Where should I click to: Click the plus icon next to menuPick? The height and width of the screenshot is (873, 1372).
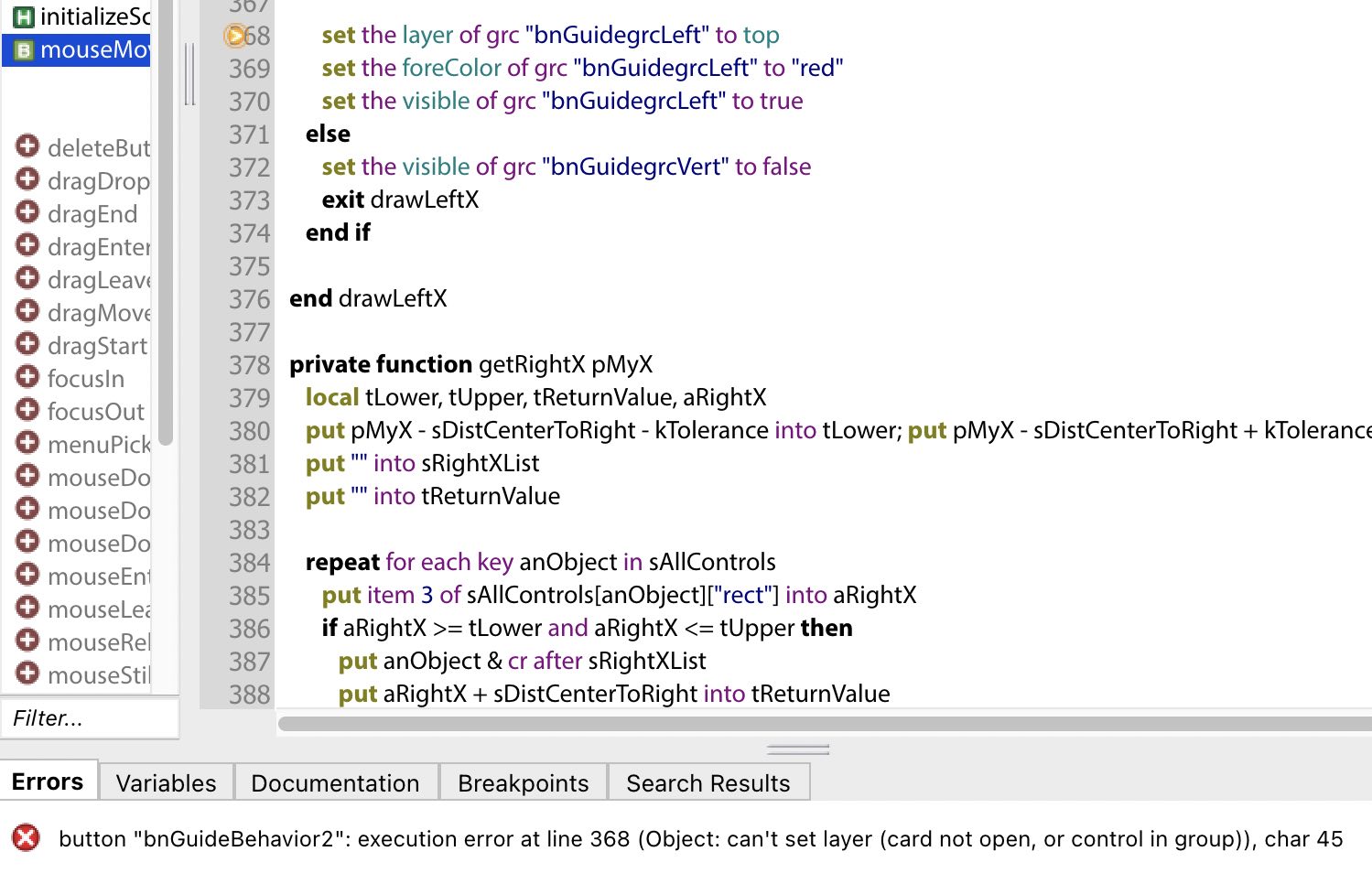[27, 443]
